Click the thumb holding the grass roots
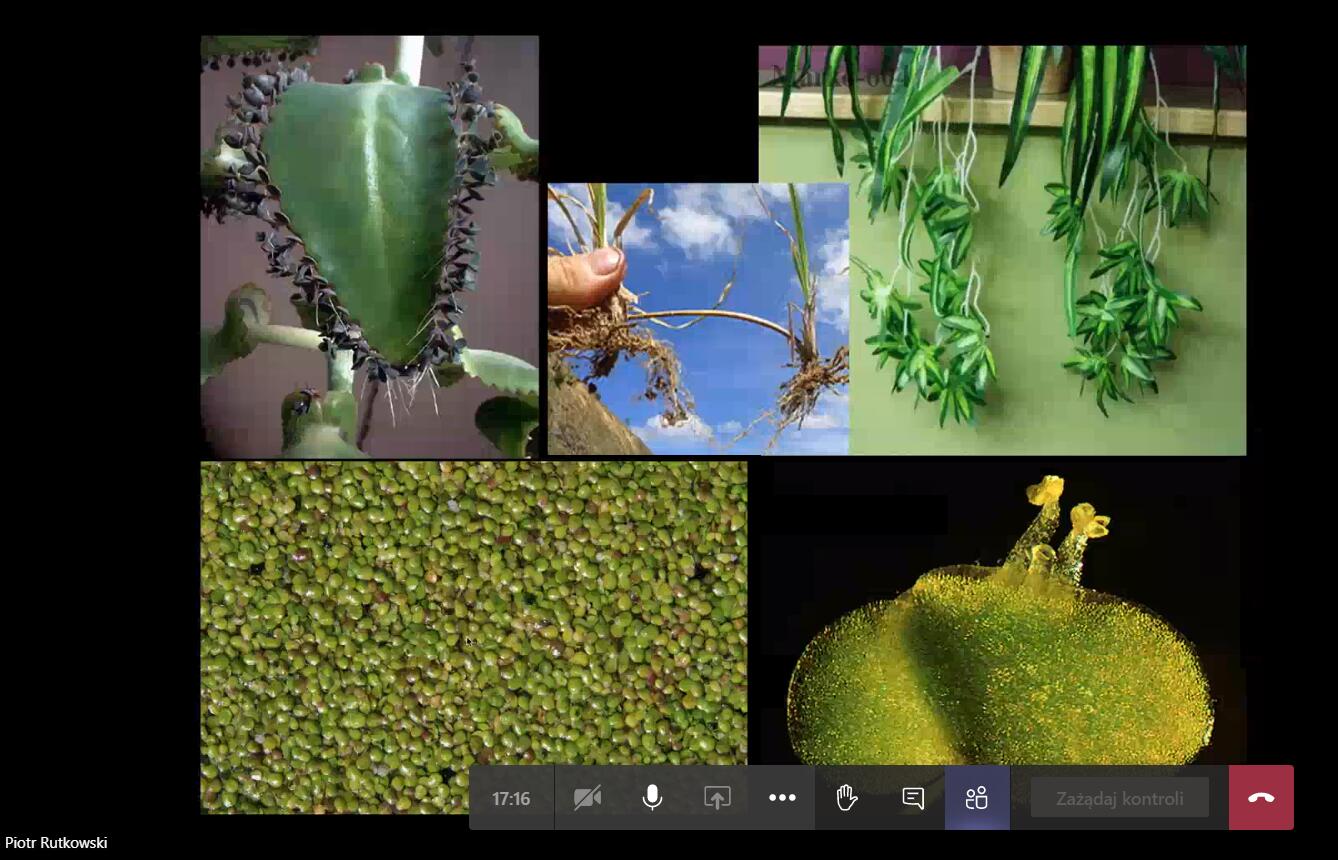Screen dimensions: 1338x860 [592, 275]
